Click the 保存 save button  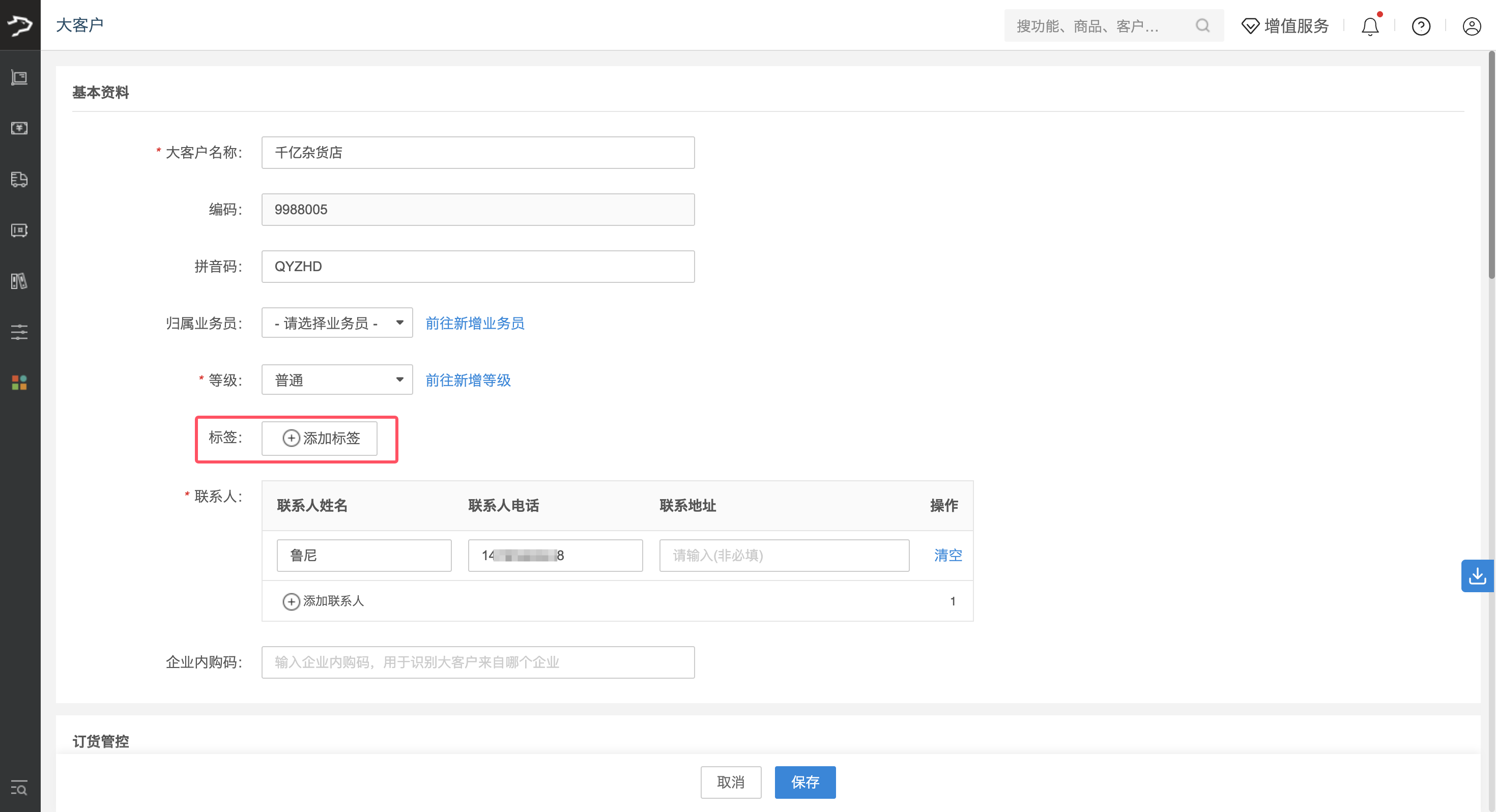[x=805, y=782]
